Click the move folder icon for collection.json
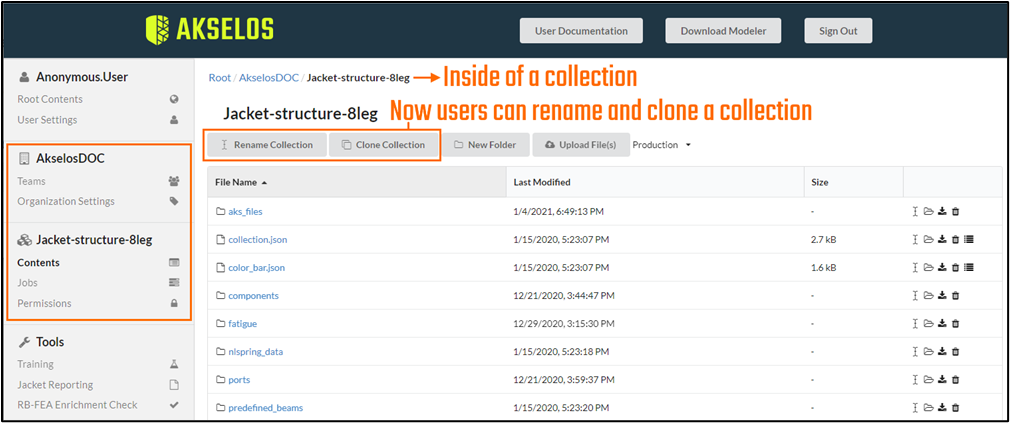1010x423 pixels. (928, 240)
